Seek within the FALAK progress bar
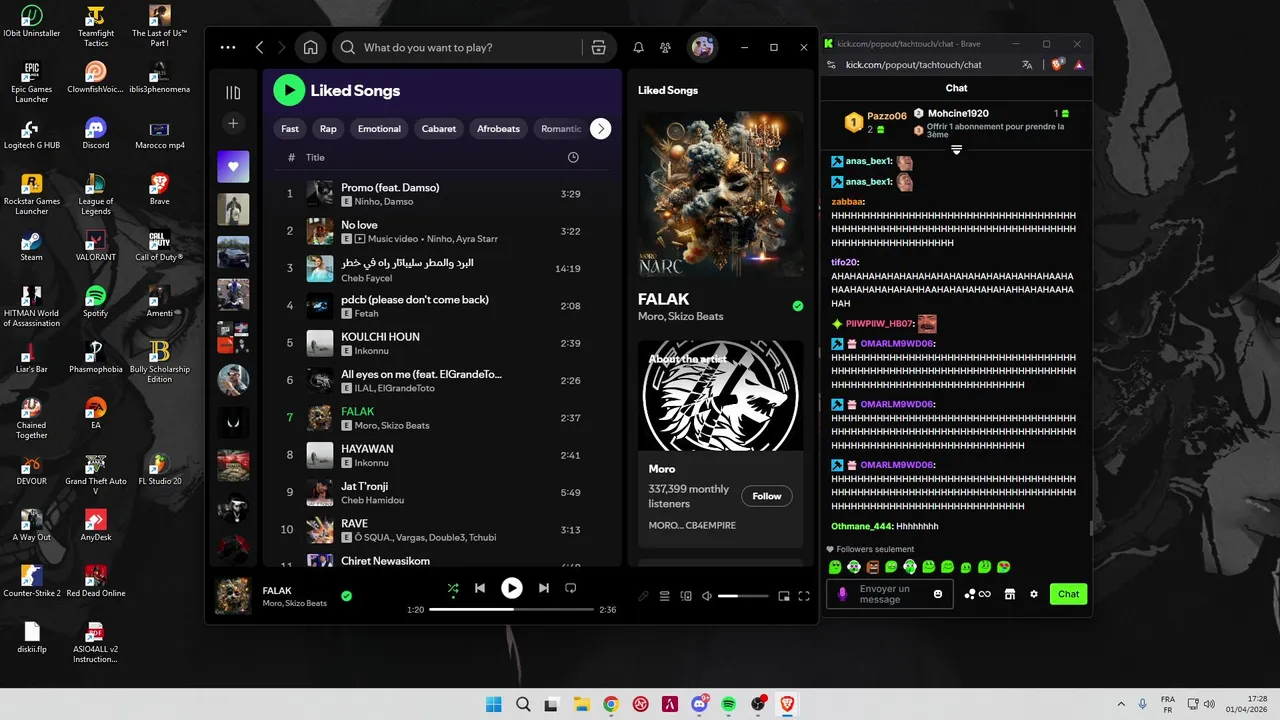Screen dimensions: 1280x720 coord(511,609)
